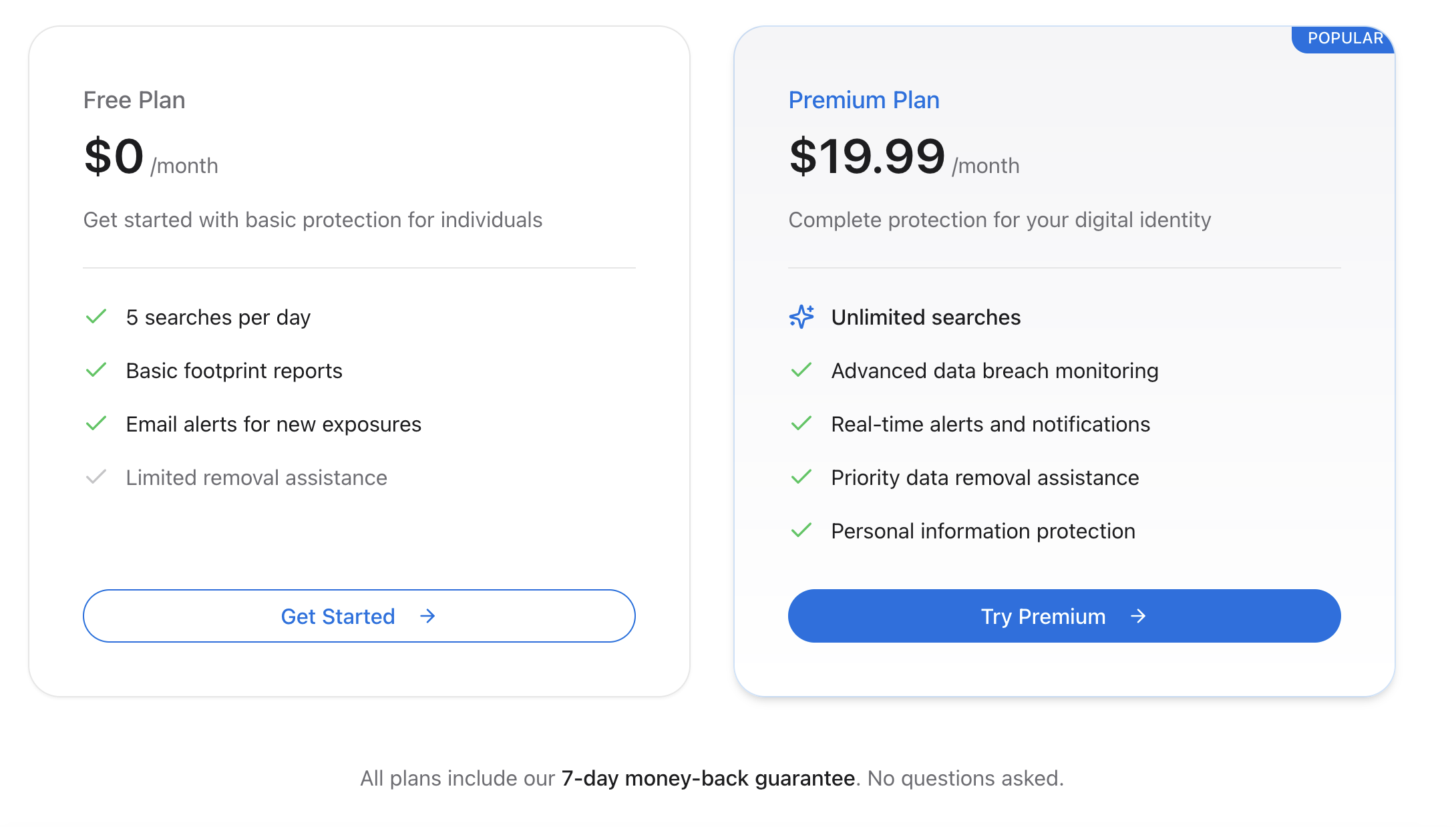Click the sparkle icon beside Unlimited searches
Image resolution: width=1456 pixels, height=827 pixels.
coord(801,317)
